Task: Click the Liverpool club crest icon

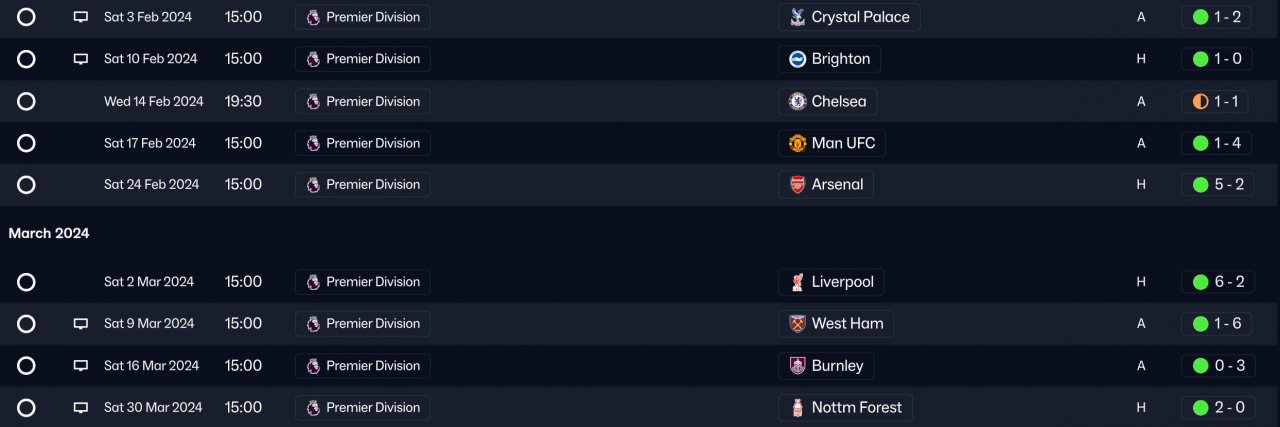Action: 797,282
